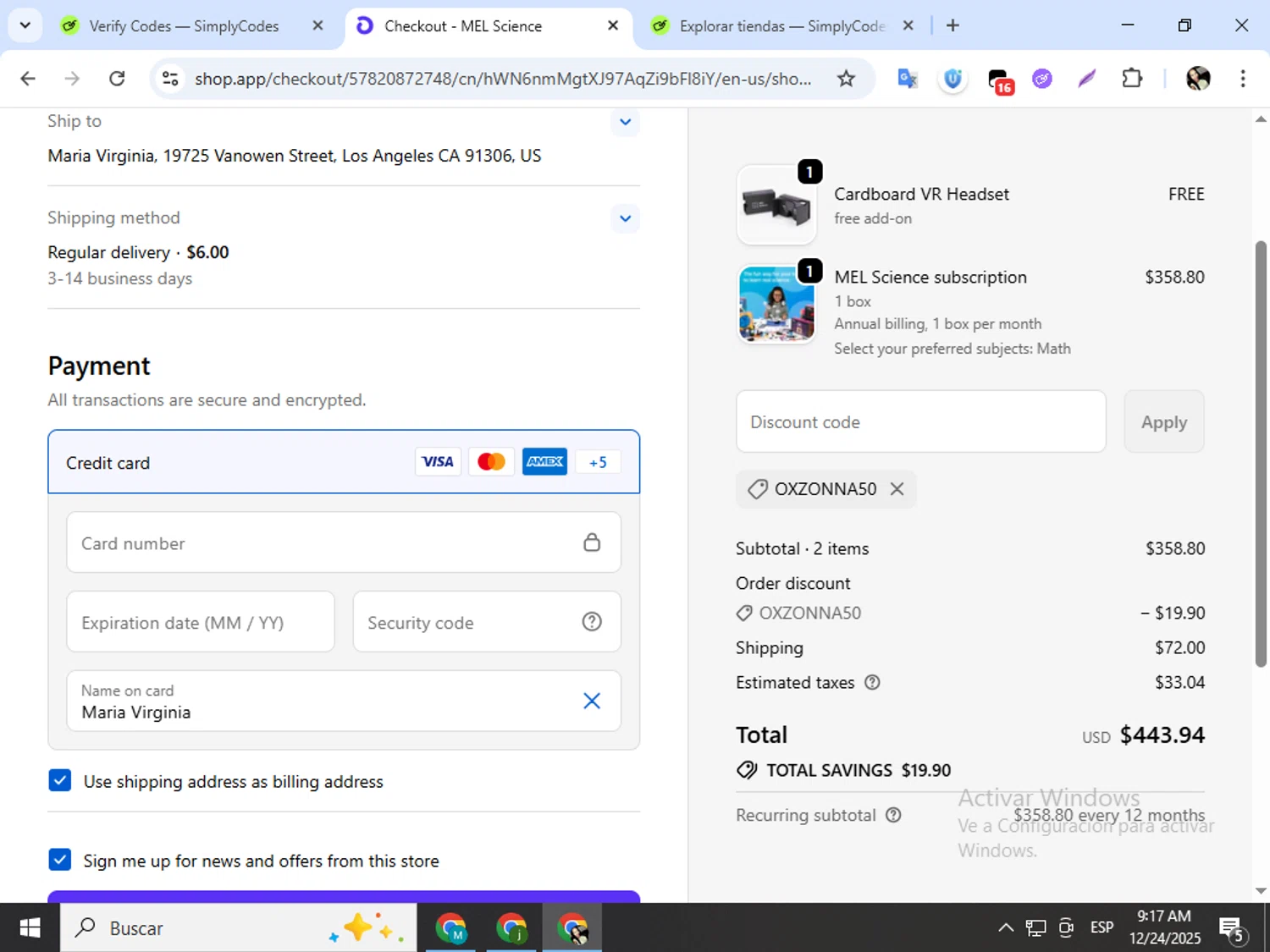The image size is (1270, 952).
Task: Click the Security code field
Action: pos(487,622)
